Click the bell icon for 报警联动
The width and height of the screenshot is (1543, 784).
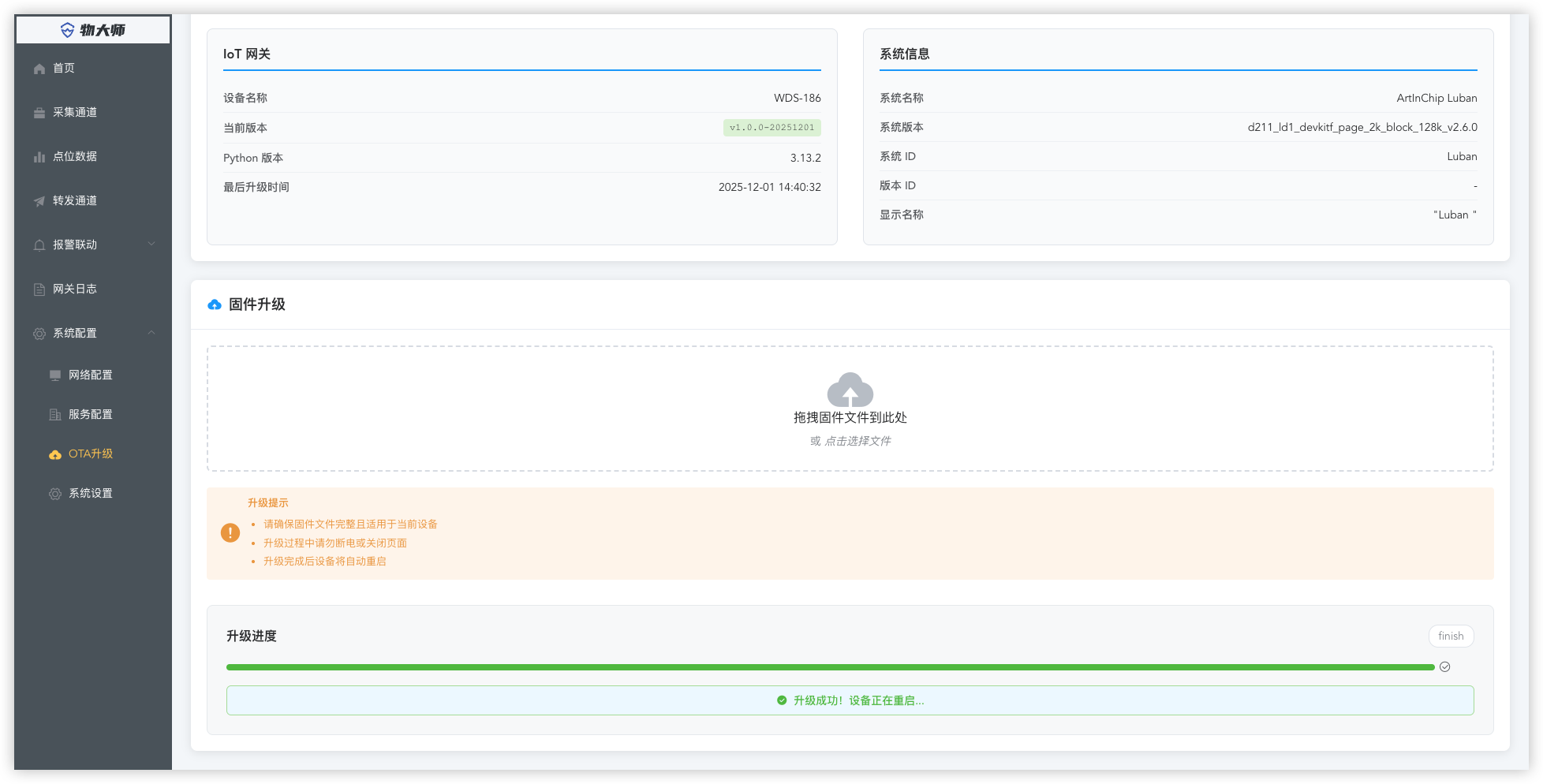click(x=39, y=245)
